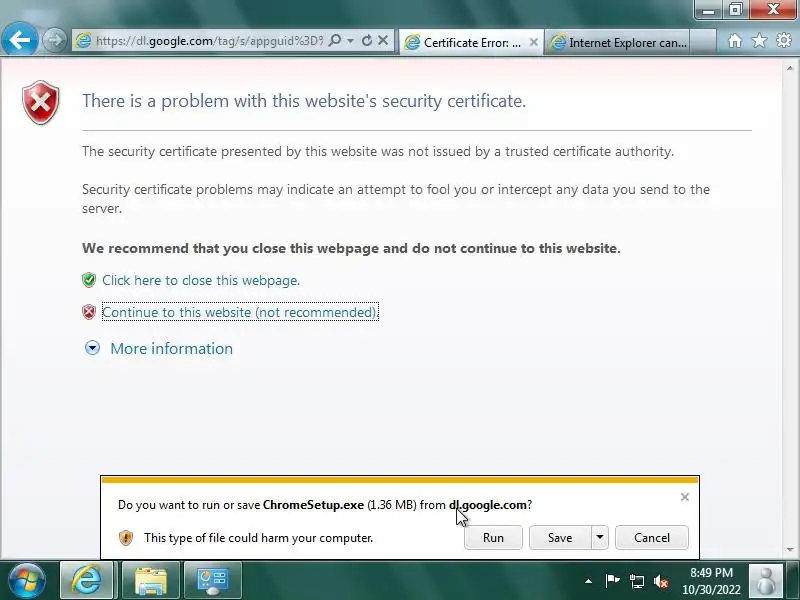Close the download notification bar

[x=685, y=497]
